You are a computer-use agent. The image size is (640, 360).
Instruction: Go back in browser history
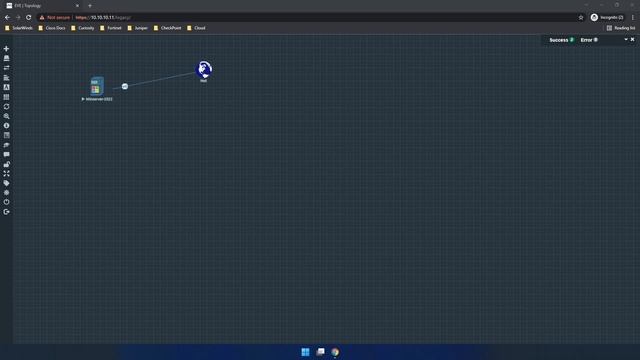(x=7, y=18)
